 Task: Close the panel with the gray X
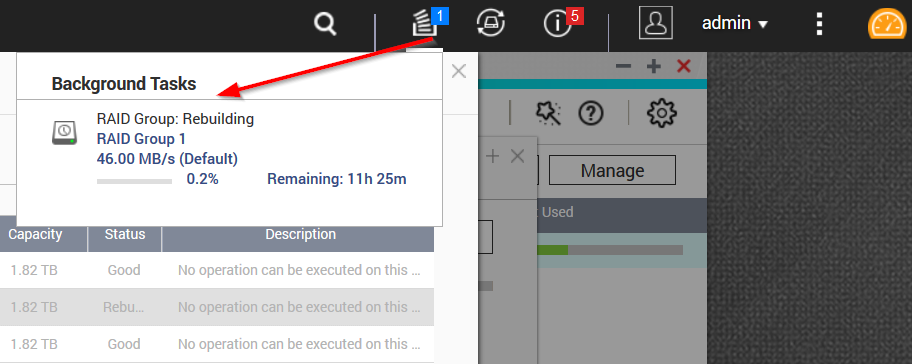pos(459,72)
